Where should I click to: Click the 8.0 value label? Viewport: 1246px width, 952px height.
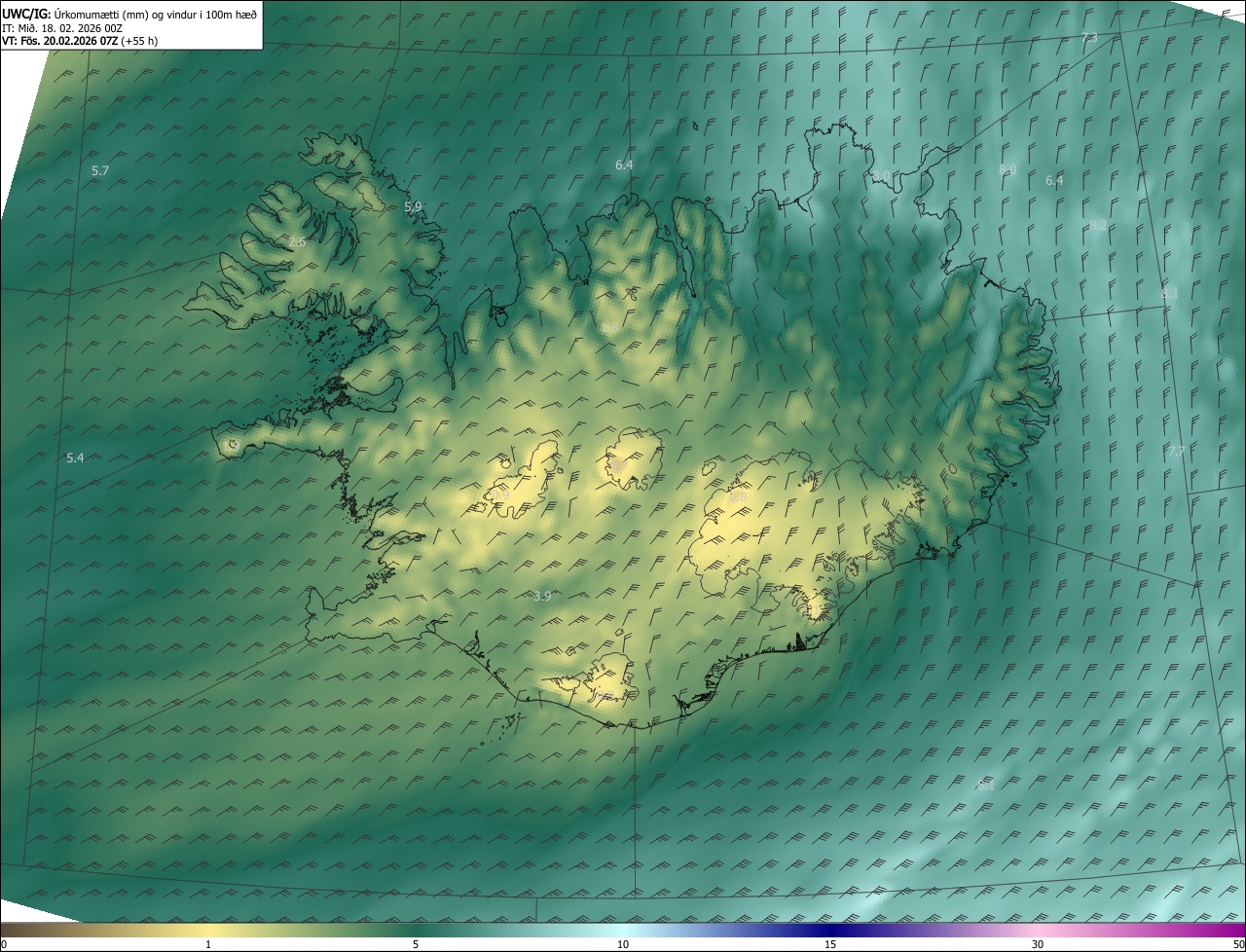tap(1008, 169)
